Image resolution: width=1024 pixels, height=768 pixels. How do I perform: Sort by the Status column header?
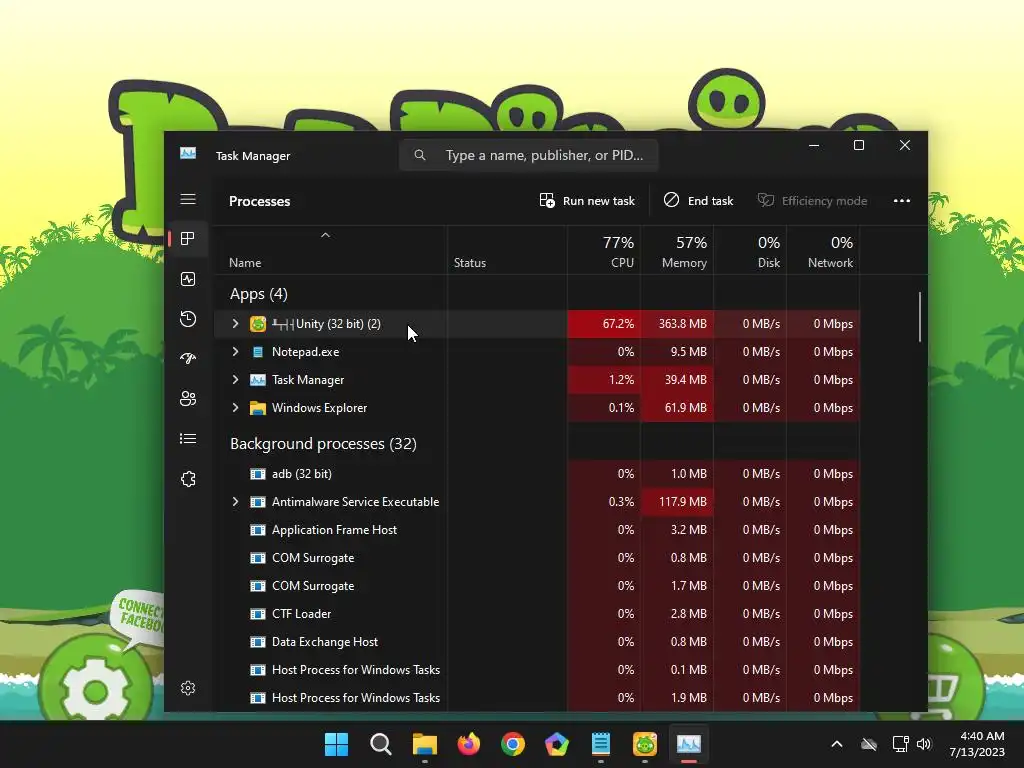point(470,263)
